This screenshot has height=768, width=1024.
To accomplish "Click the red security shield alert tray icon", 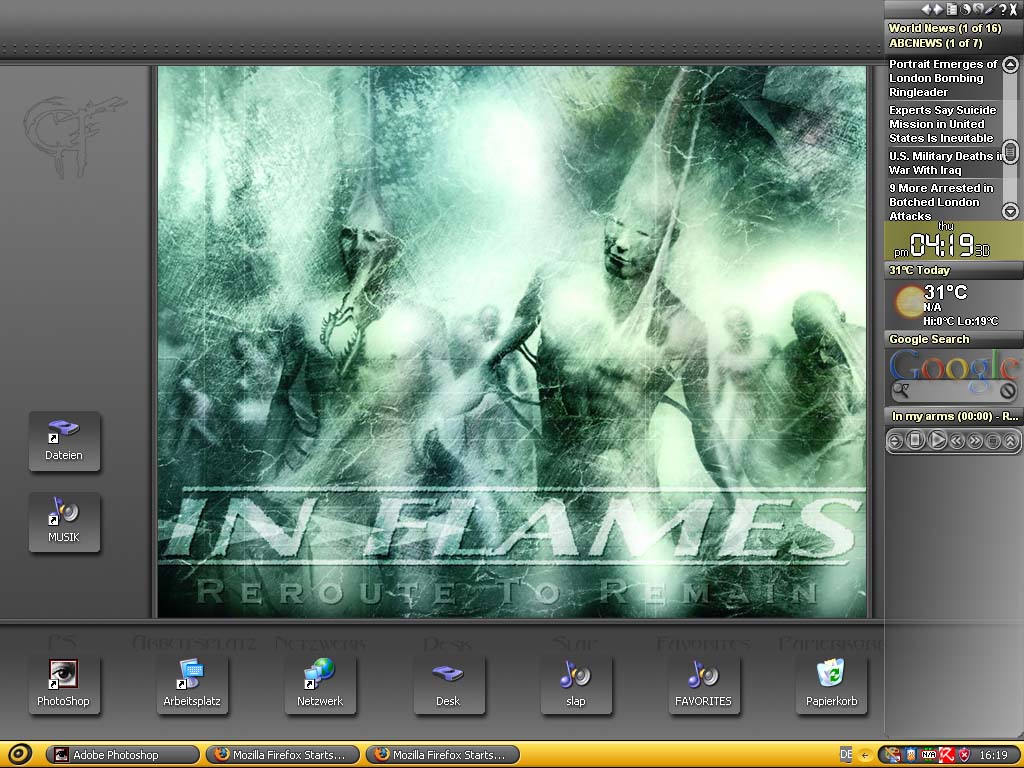I will (964, 755).
